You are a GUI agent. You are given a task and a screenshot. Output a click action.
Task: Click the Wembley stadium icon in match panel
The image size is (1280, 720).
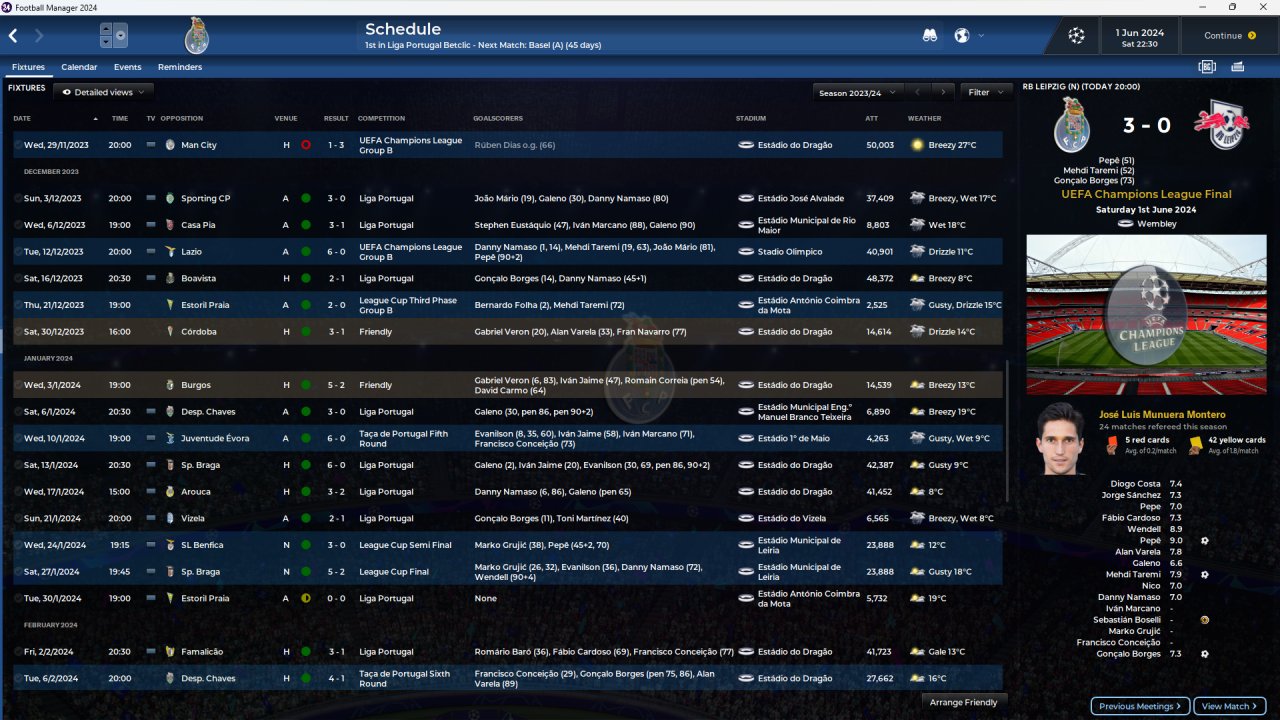[x=1125, y=224]
